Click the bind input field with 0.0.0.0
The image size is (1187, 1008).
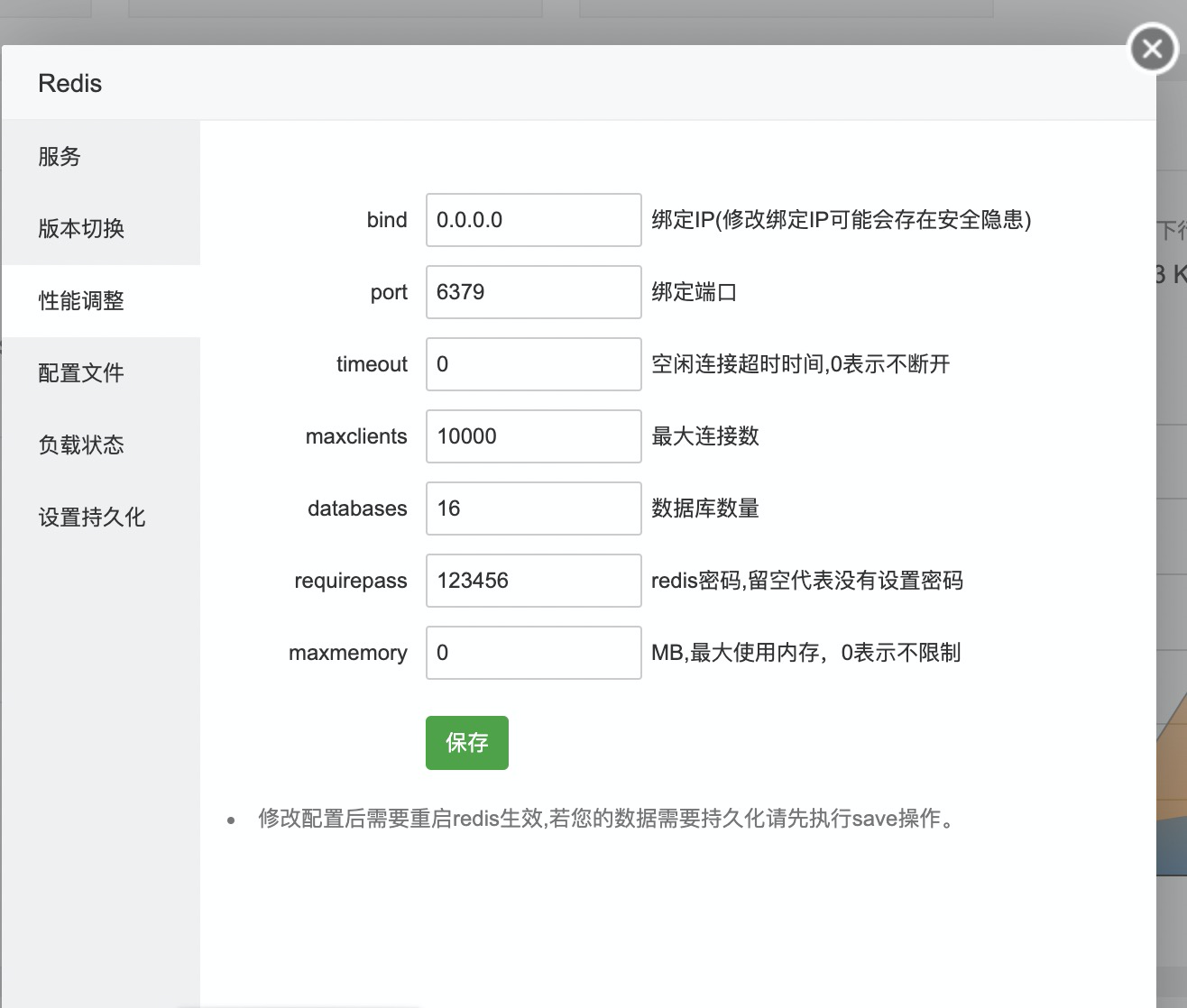point(533,220)
